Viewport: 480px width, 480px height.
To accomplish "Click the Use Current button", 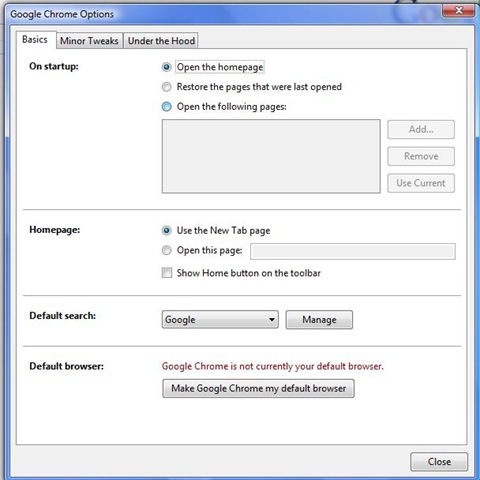I will (x=421, y=183).
